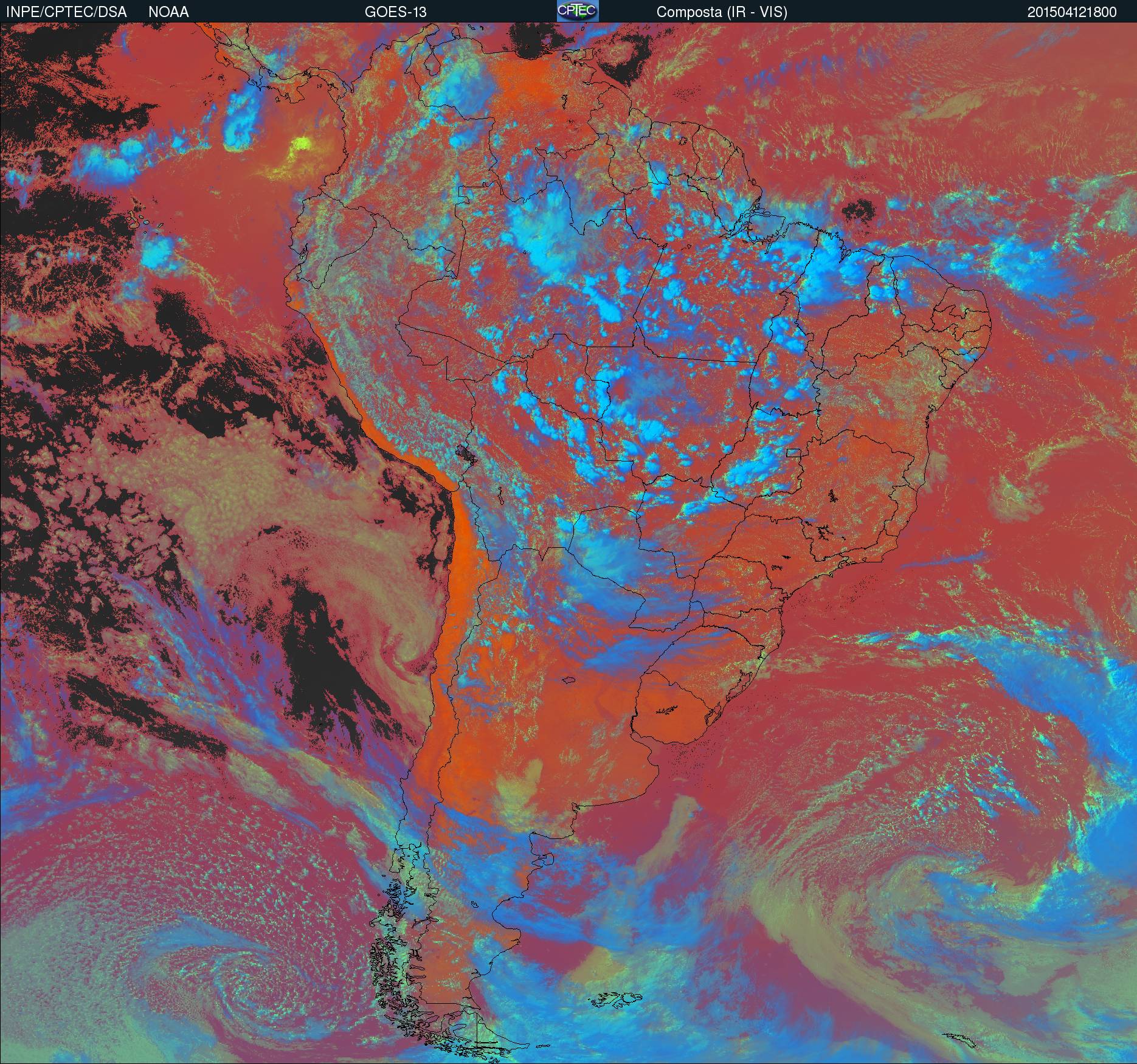
Task: Click the INPE/CPTEC/DSA header text
Action: [66, 12]
